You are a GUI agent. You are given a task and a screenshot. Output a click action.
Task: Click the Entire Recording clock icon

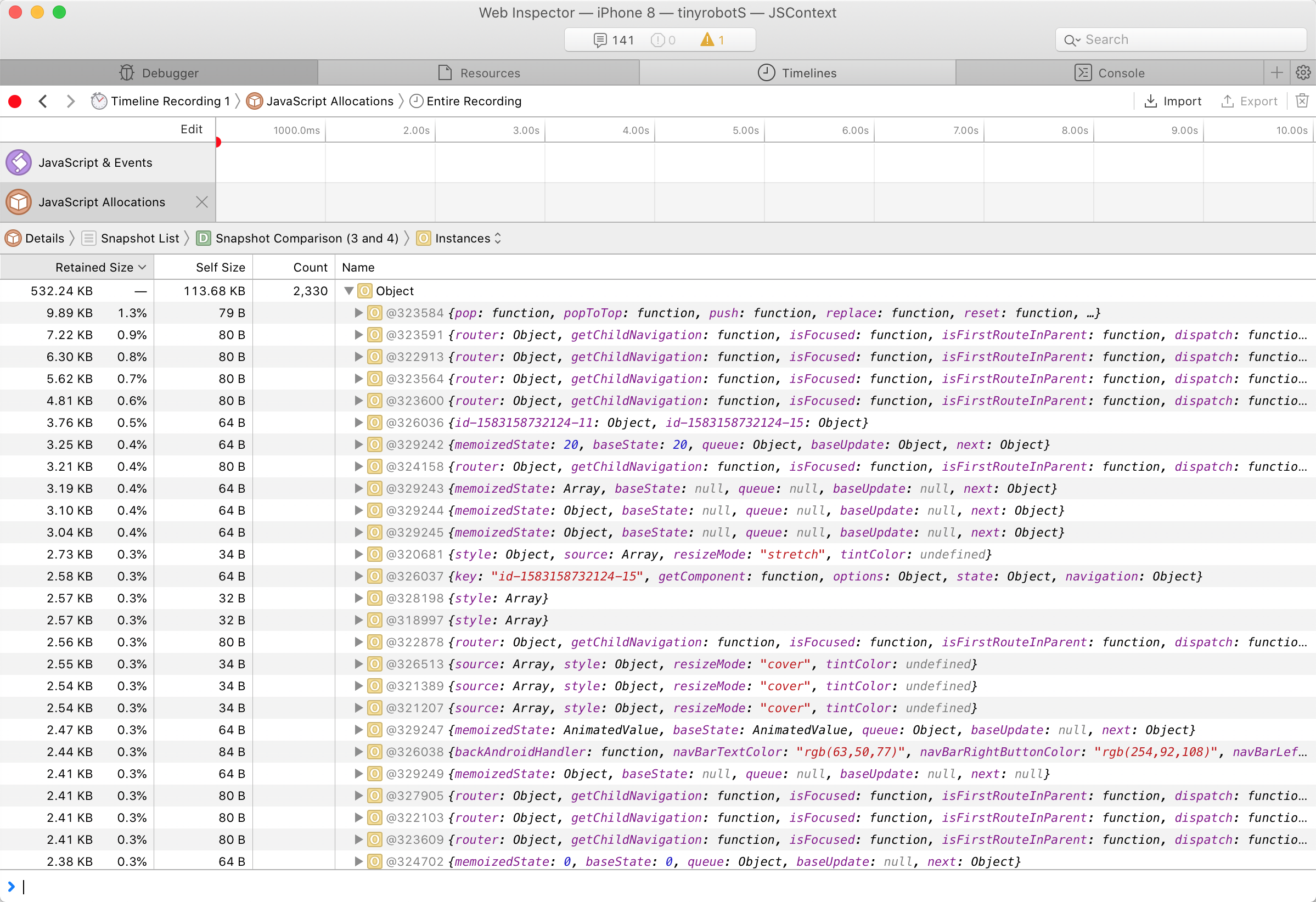click(x=416, y=102)
